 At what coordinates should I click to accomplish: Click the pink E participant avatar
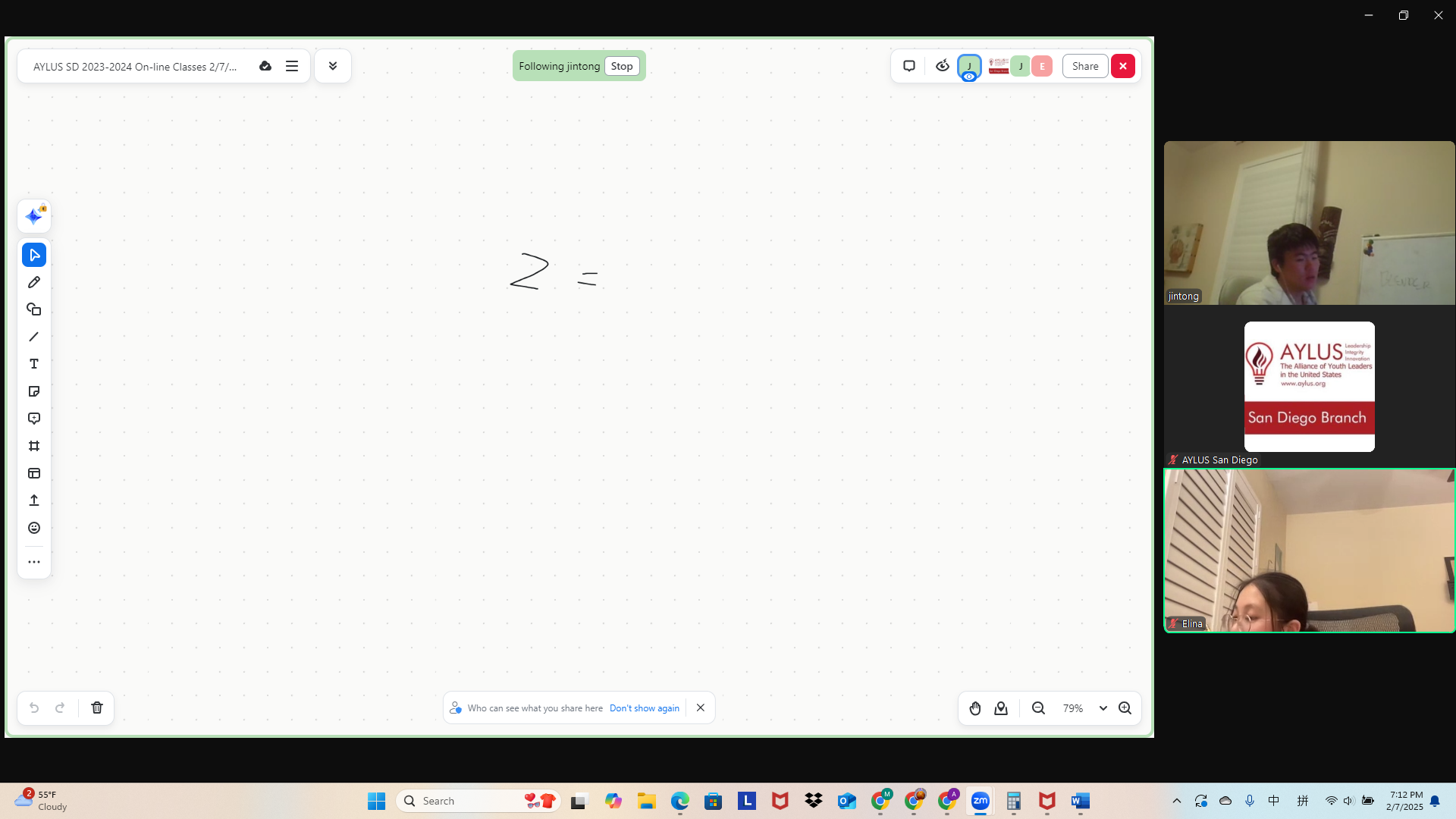1042,66
